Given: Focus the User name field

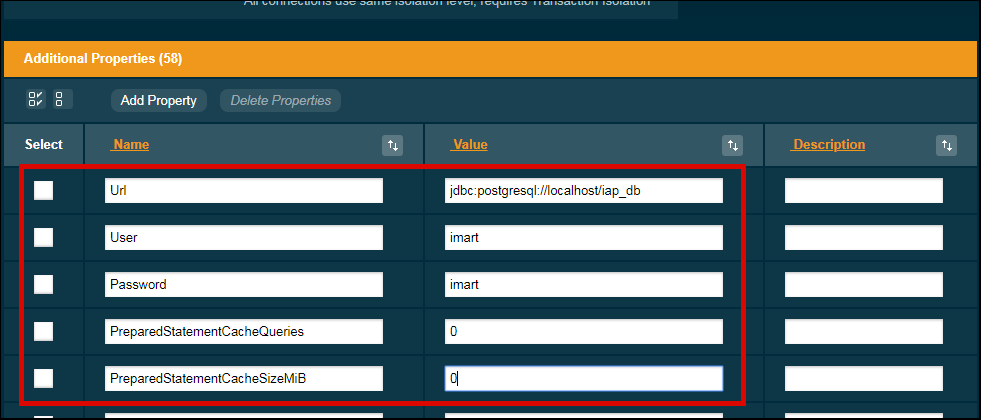Looking at the screenshot, I should coord(244,238).
